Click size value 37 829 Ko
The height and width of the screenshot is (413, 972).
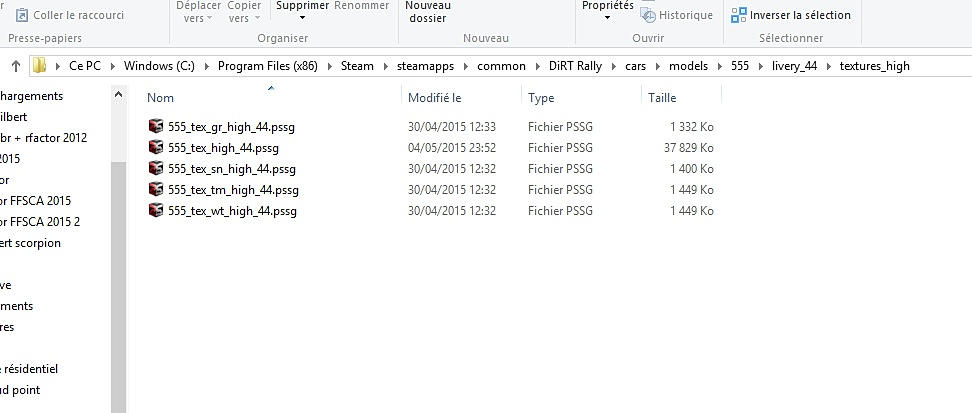[x=689, y=148]
